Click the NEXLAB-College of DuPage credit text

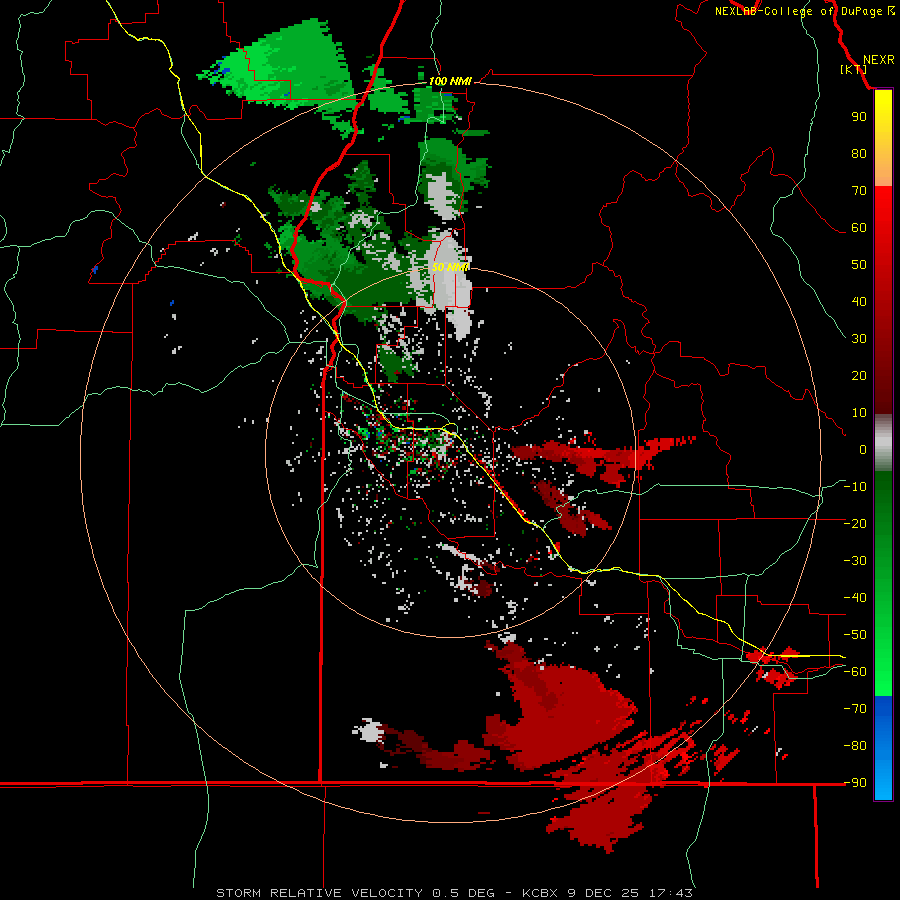[799, 11]
